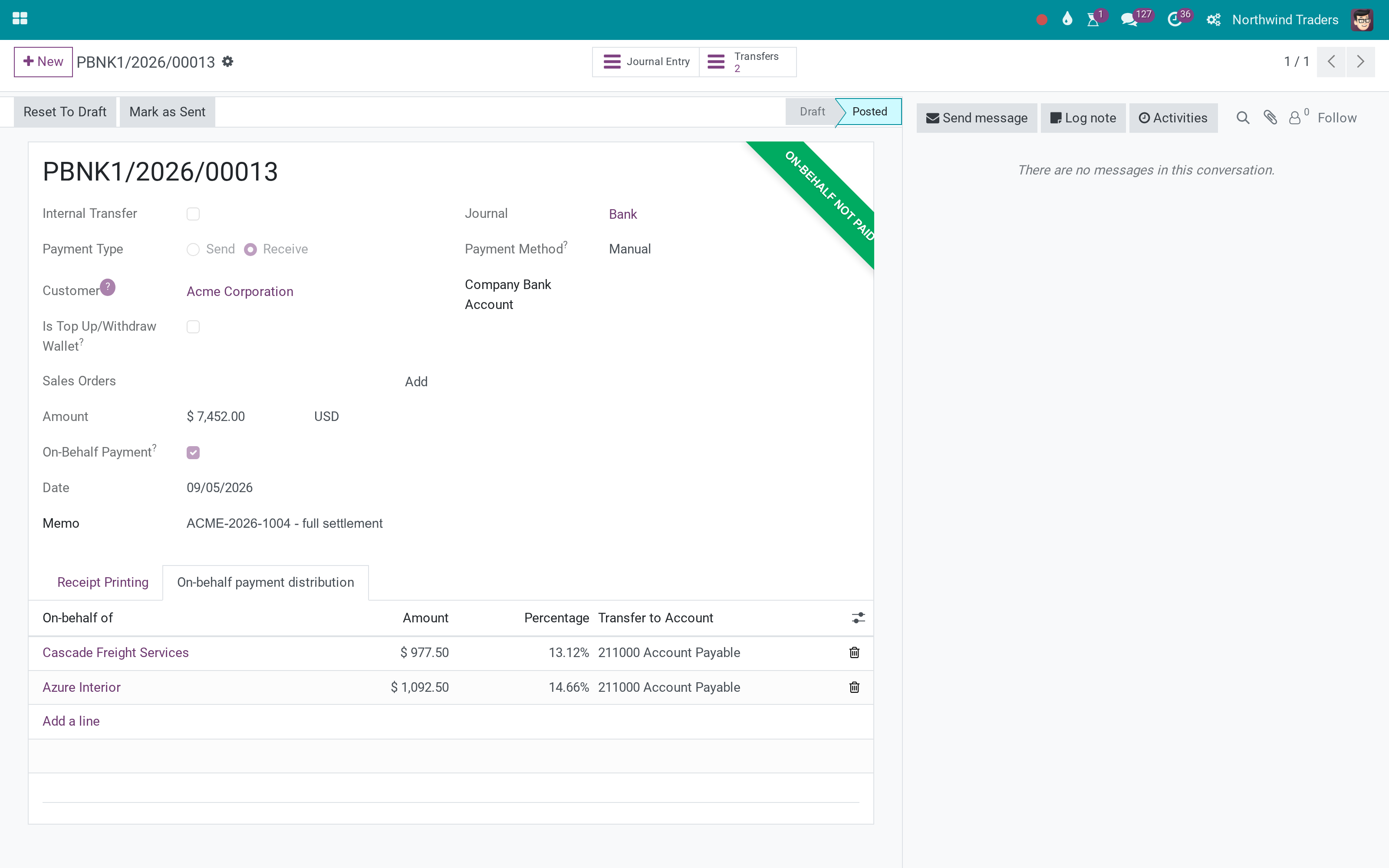Open user avatar menu
The image size is (1389, 868).
pyautogui.click(x=1362, y=20)
